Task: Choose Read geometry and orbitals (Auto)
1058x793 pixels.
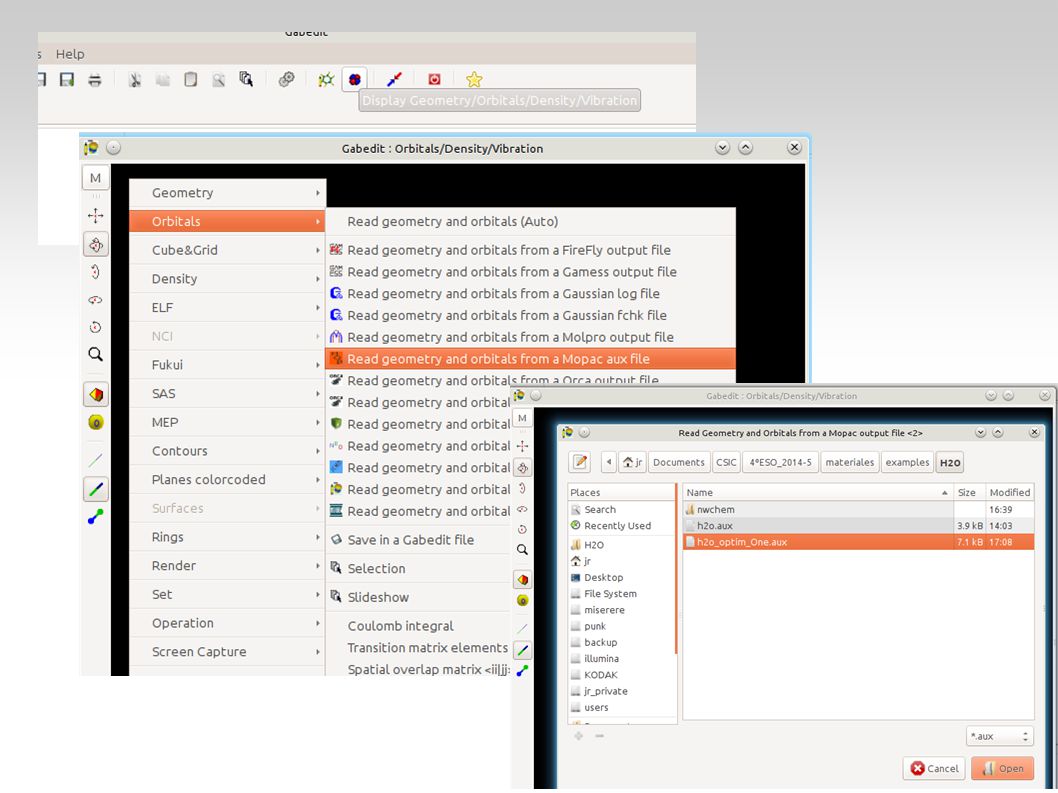Action: 530,221
